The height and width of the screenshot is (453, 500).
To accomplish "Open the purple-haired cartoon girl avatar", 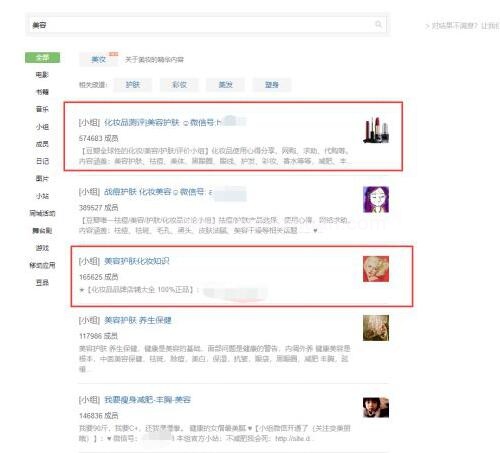I will click(x=376, y=199).
